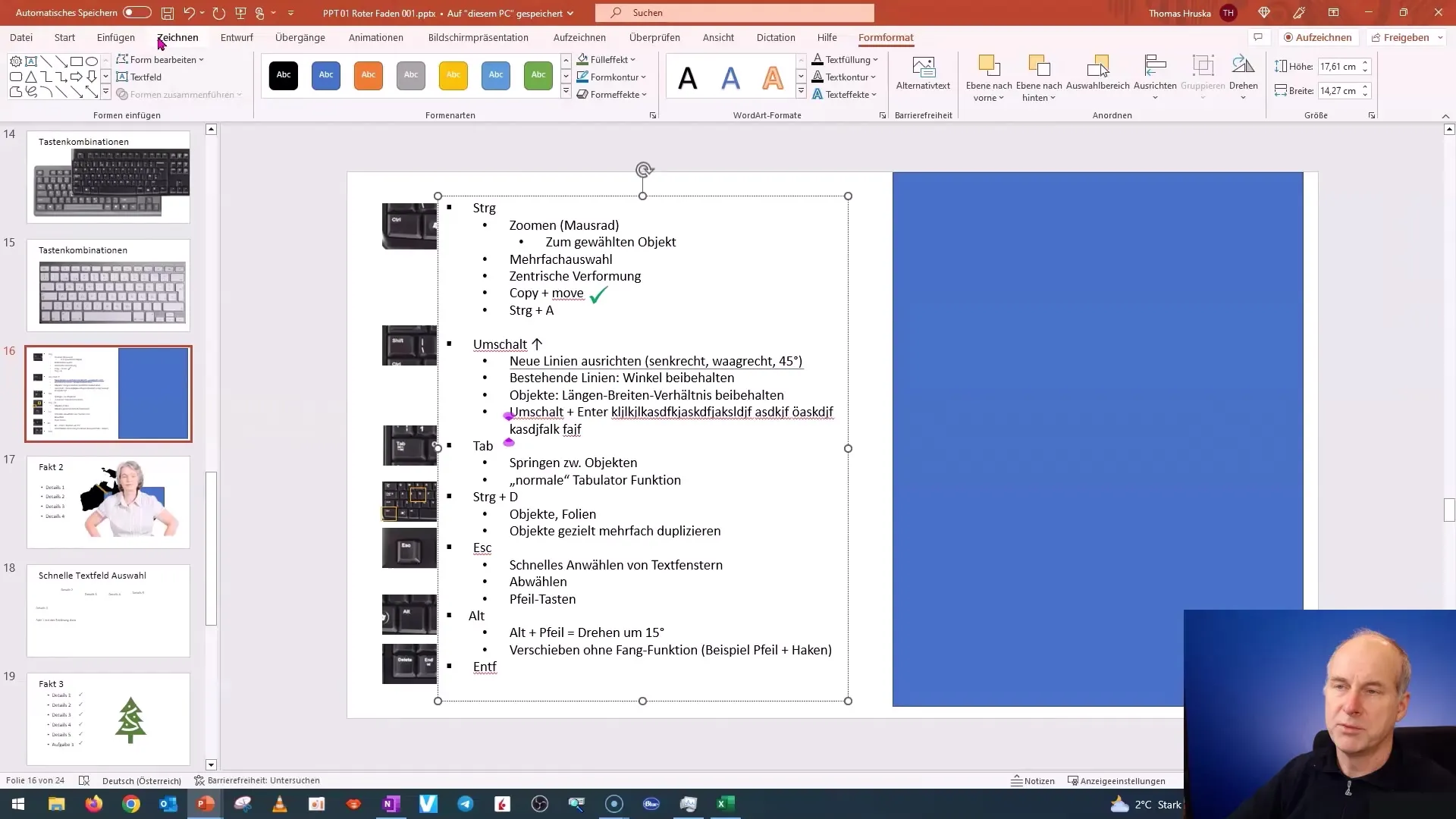1456x819 pixels.
Task: Open the Übergänge tab
Action: click(x=300, y=37)
